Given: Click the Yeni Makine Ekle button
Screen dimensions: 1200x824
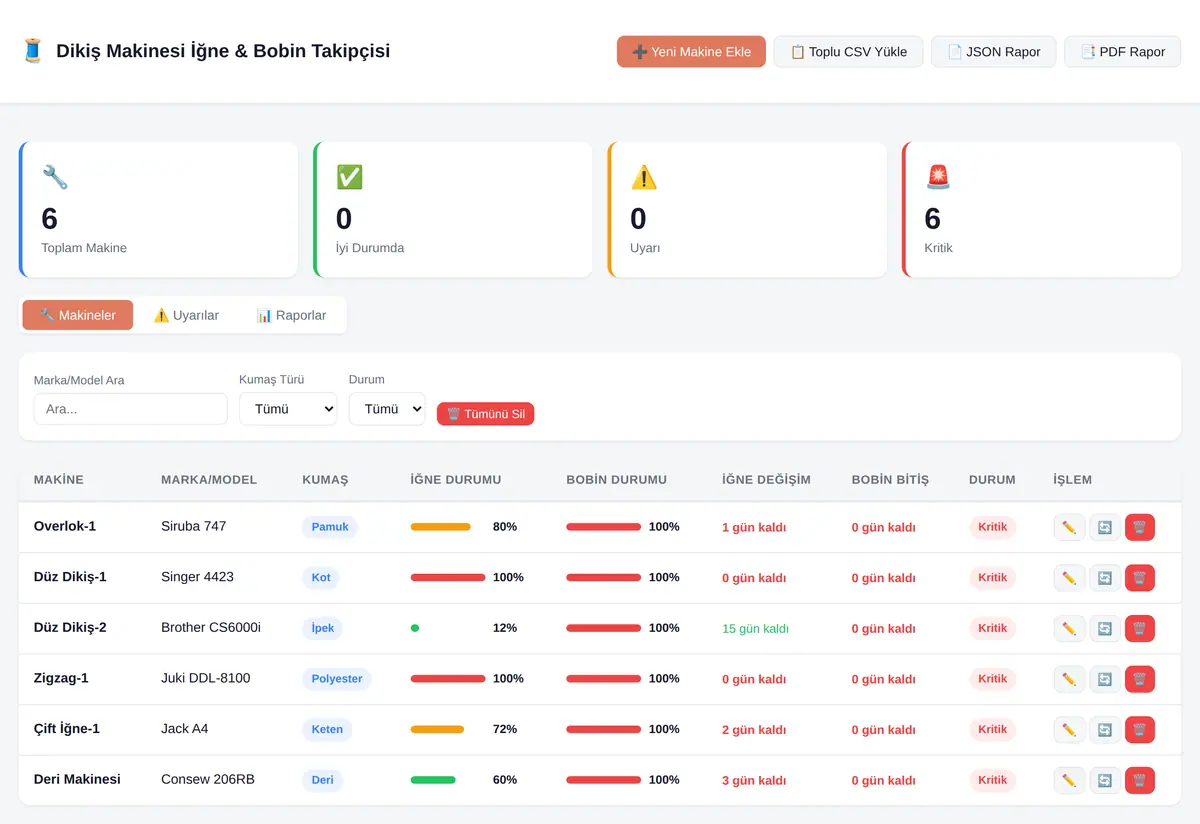Looking at the screenshot, I should coord(691,52).
